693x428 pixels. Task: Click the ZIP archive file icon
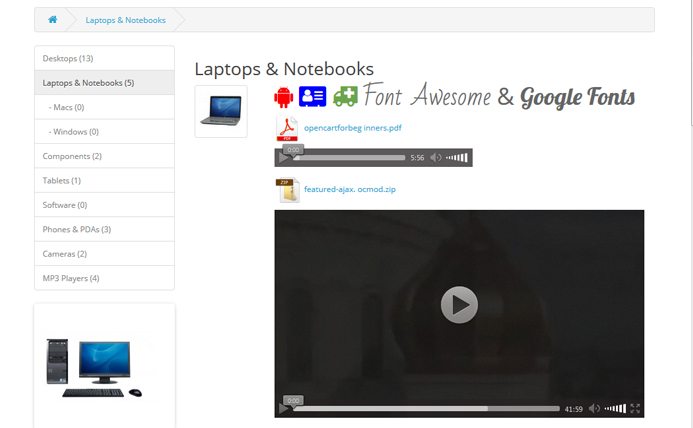click(288, 190)
